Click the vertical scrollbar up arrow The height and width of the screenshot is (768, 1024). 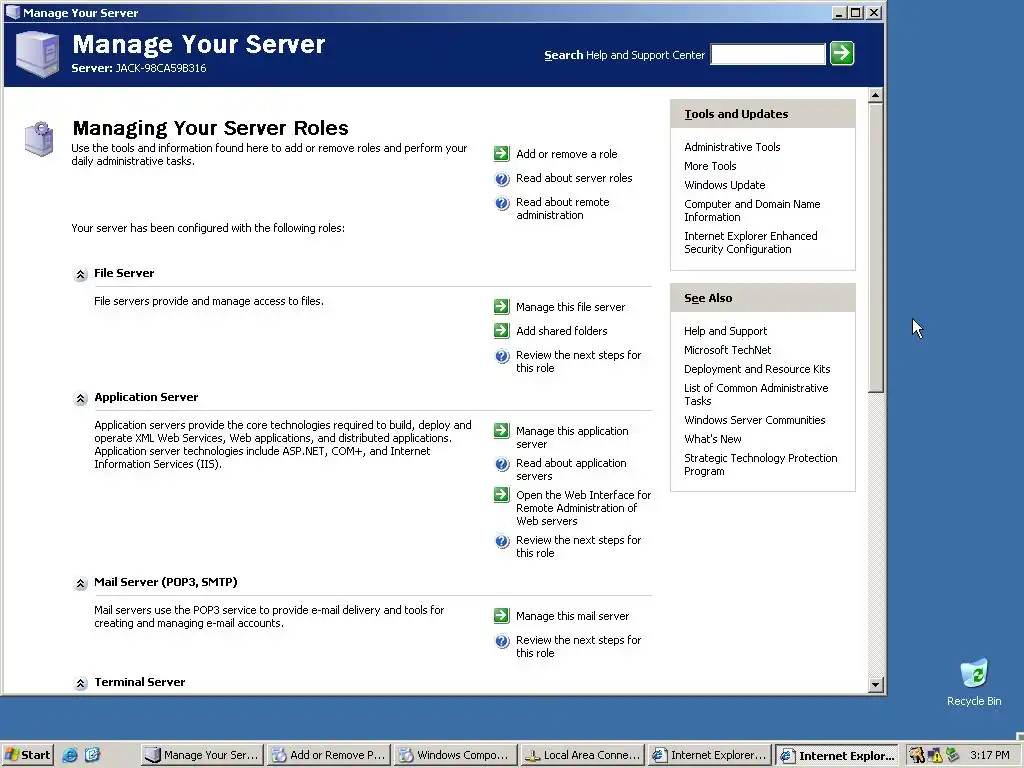876,95
